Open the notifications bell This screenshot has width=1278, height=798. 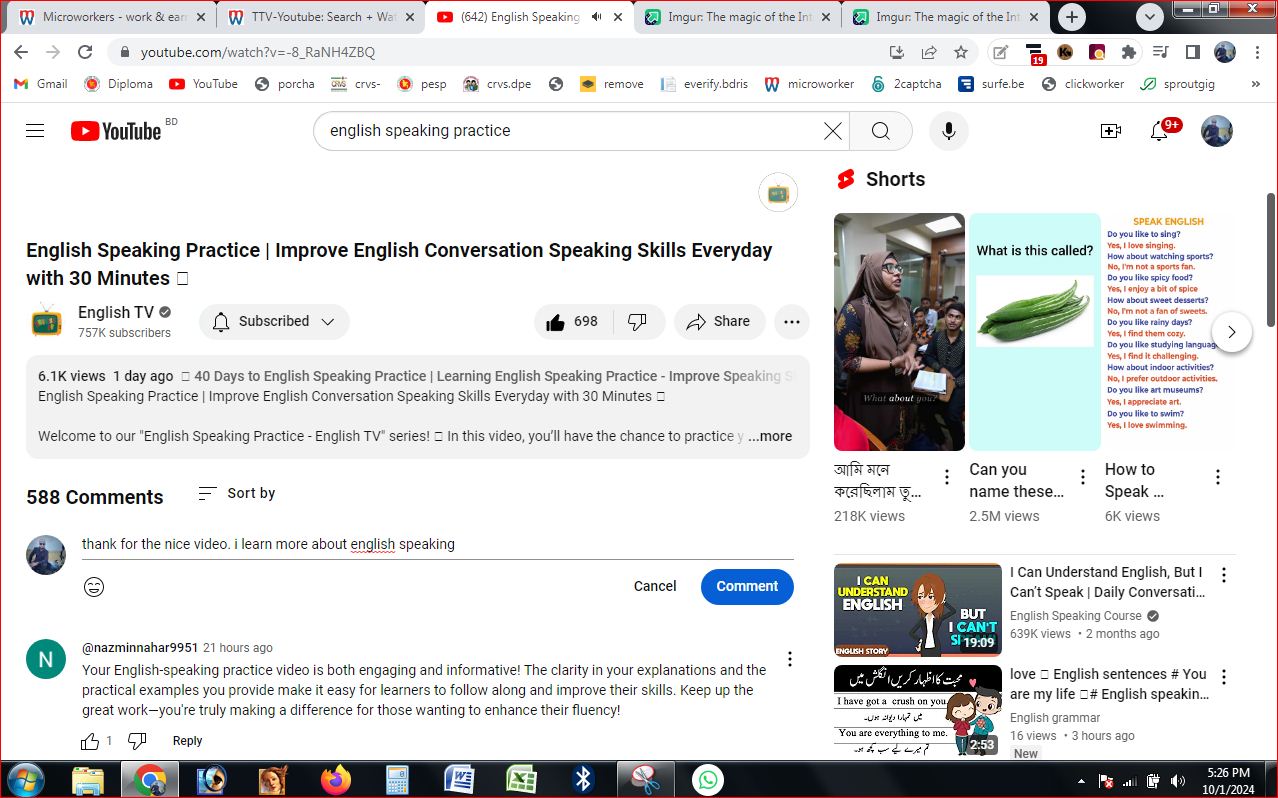1160,131
